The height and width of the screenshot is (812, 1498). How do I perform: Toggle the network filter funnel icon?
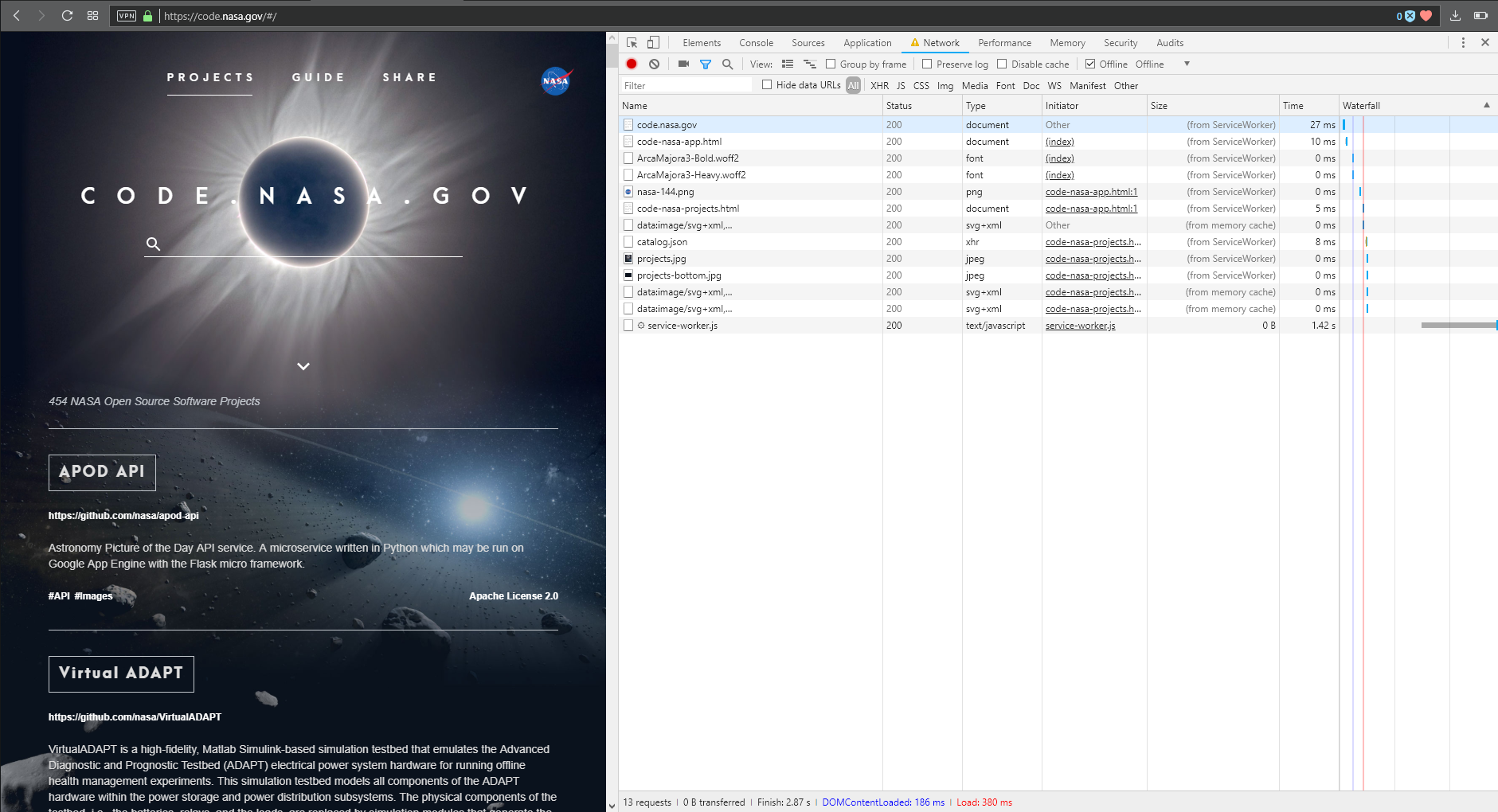[706, 64]
